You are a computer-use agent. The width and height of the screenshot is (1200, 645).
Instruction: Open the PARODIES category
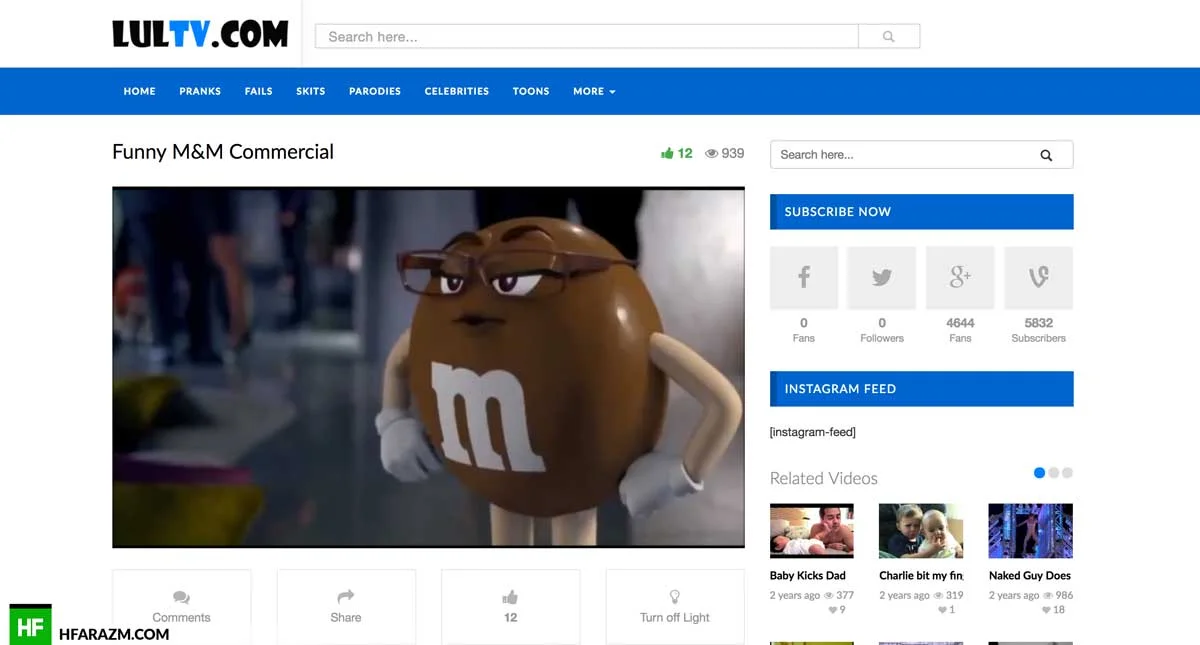click(x=375, y=91)
